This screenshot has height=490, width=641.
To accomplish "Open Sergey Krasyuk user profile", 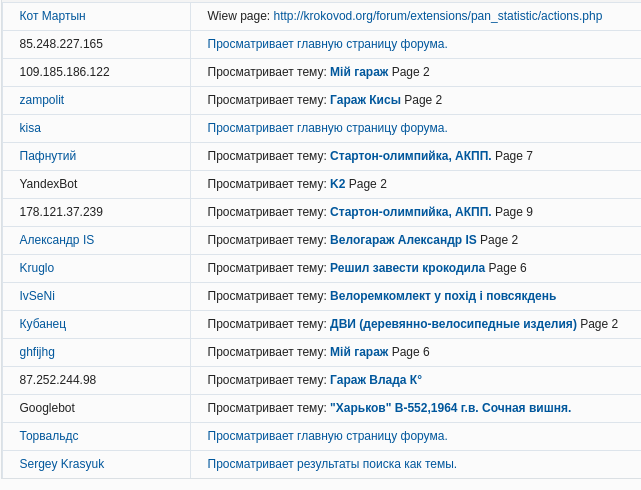I will click(61, 464).
